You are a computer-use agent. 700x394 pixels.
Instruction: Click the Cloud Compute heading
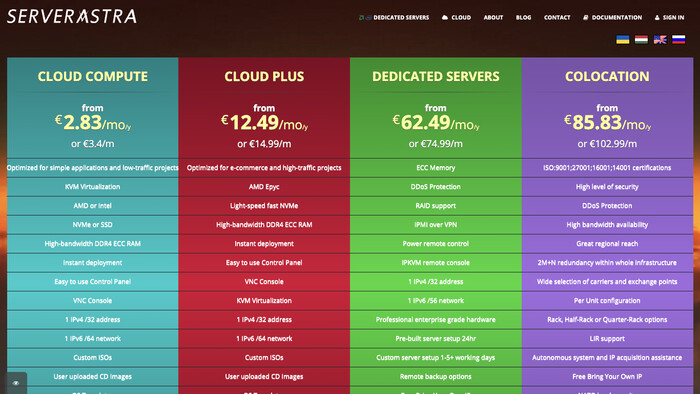(x=92, y=76)
